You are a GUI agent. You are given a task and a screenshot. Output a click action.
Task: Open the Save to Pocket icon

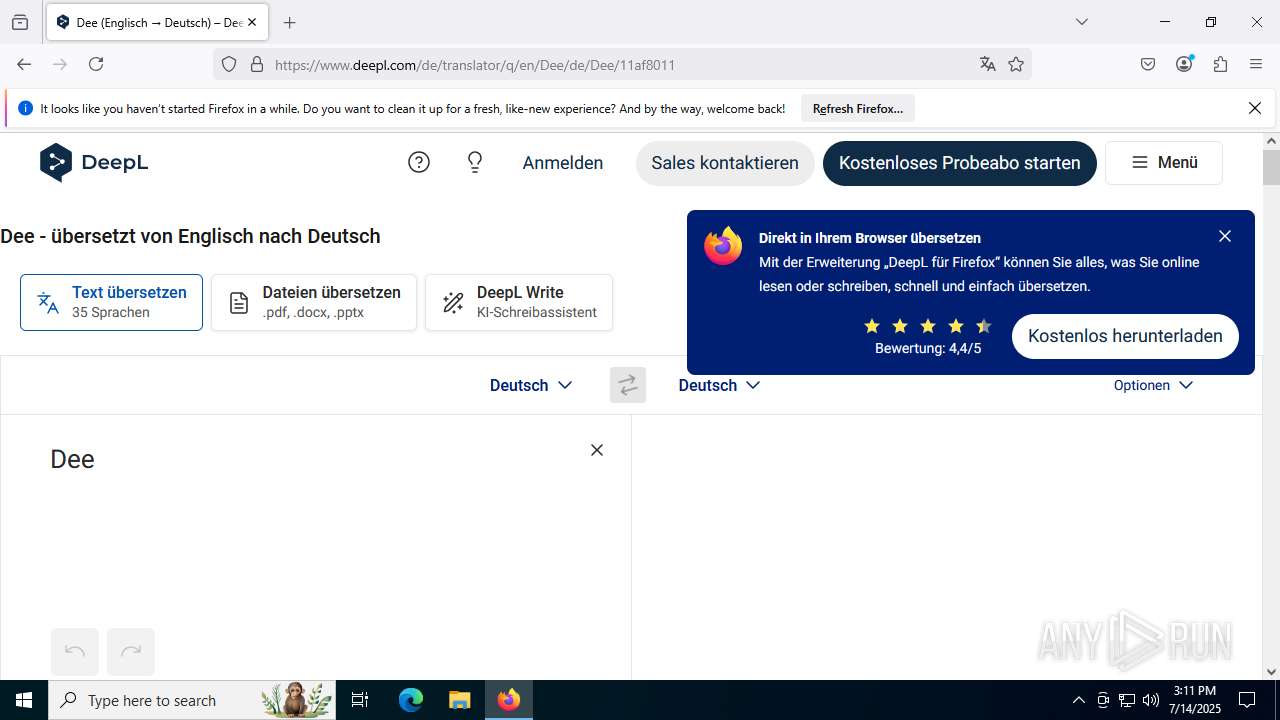[x=1148, y=64]
